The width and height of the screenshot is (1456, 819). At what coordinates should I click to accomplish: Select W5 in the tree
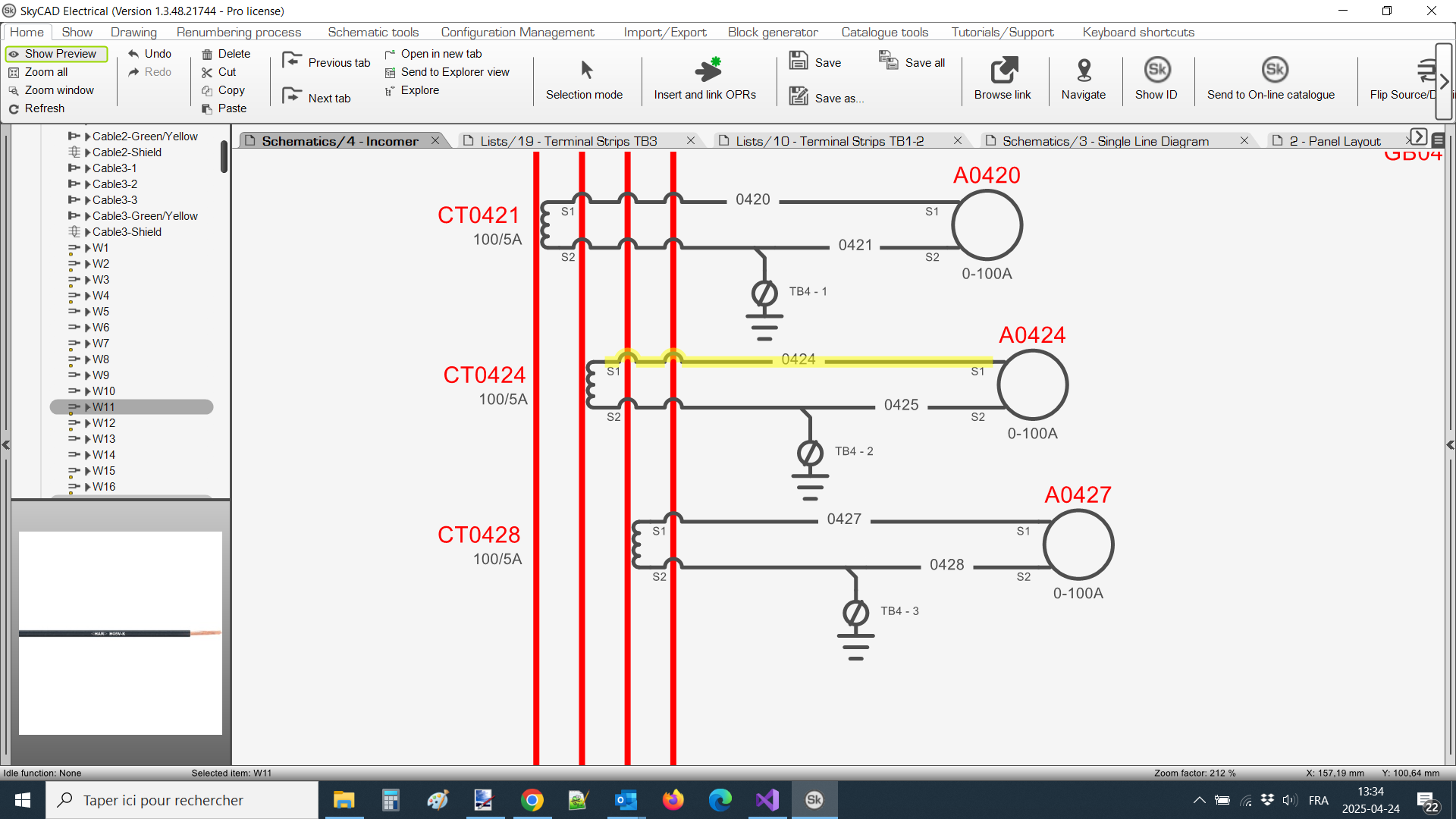coord(101,312)
